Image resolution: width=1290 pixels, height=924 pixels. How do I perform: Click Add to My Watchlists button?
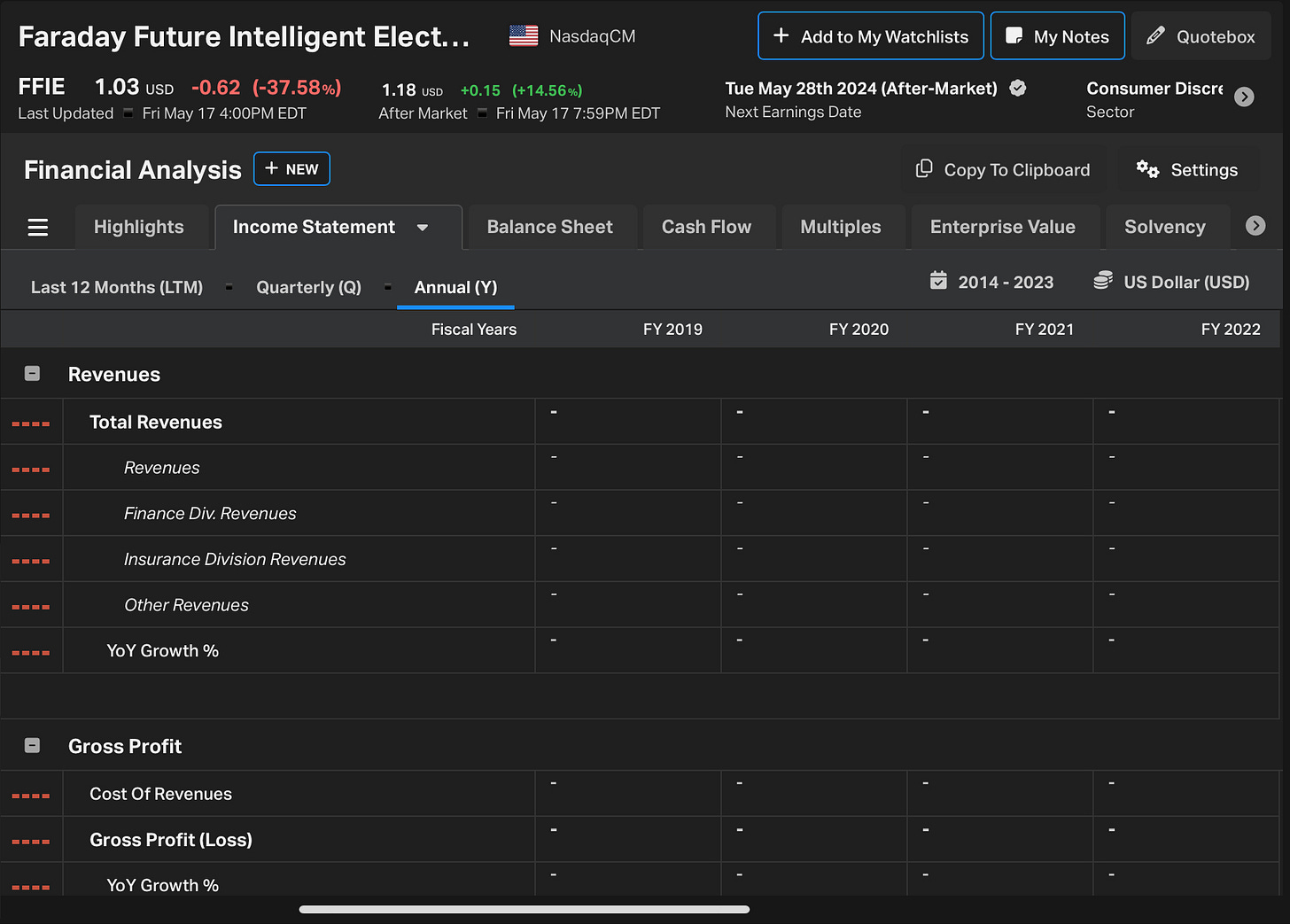[871, 36]
